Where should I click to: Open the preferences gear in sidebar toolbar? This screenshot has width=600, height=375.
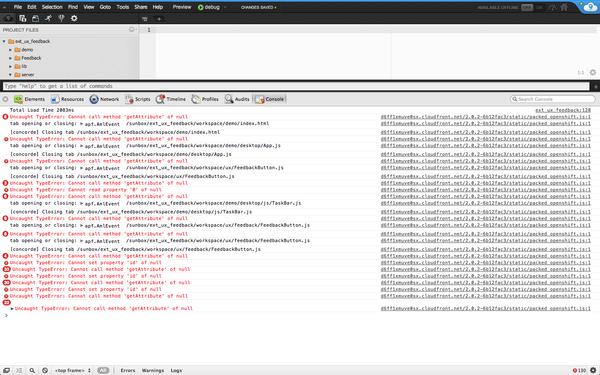tap(74, 18)
